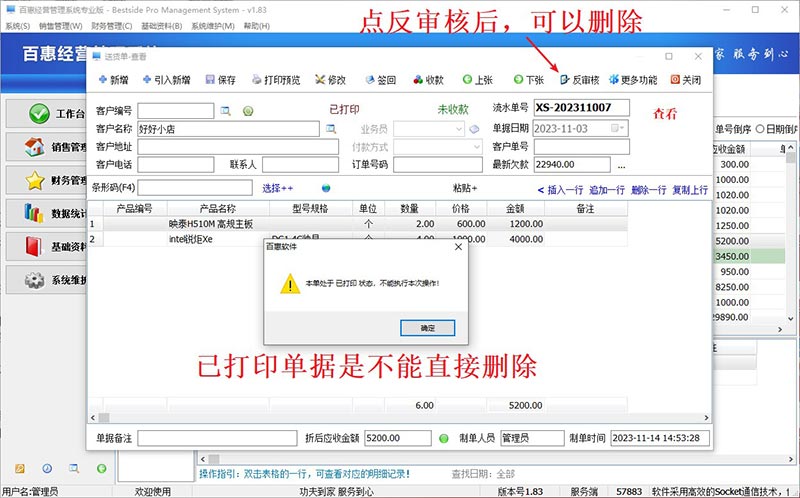Close the 百惠软件 warning dialog
Image resolution: width=800 pixels, height=498 pixels.
click(458, 247)
